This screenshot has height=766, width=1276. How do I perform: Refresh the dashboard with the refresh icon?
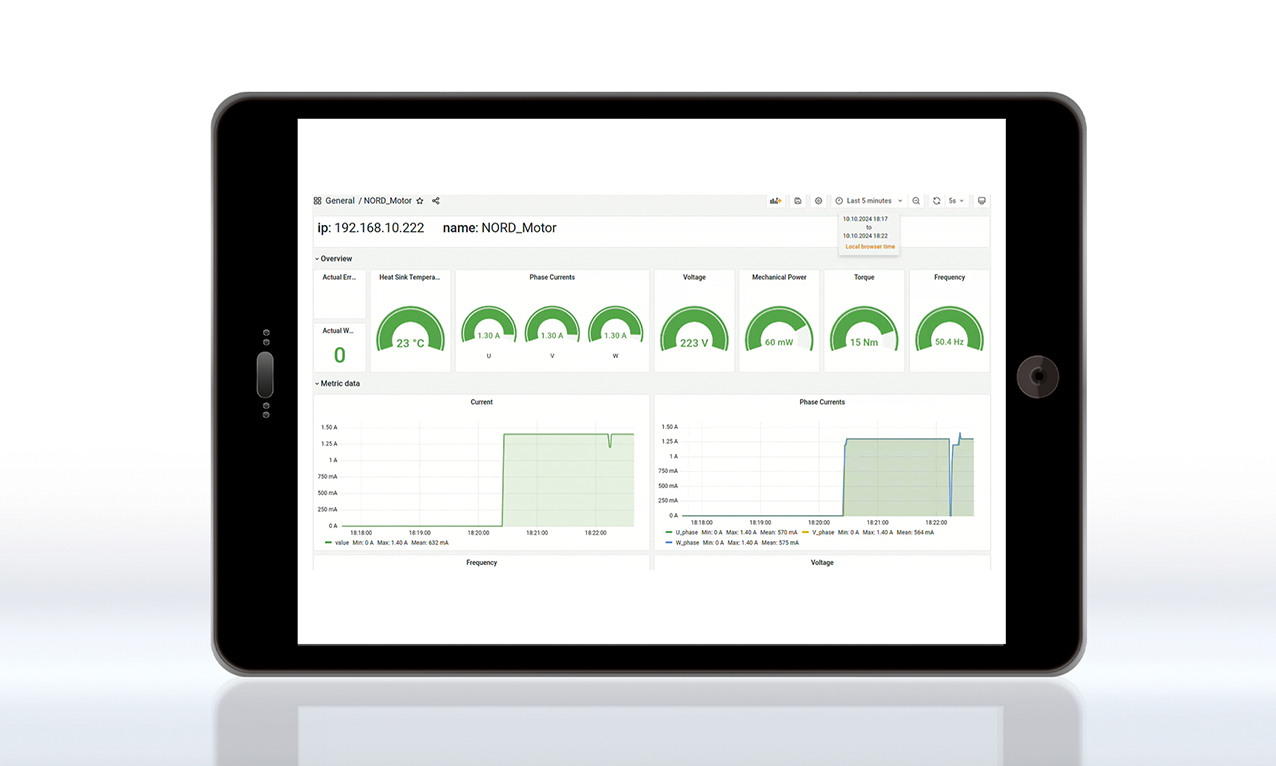pos(935,200)
